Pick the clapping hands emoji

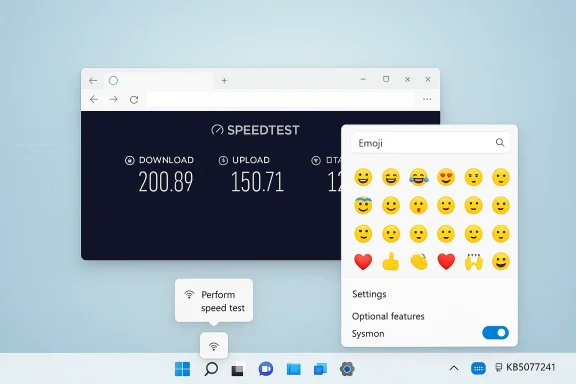point(418,261)
